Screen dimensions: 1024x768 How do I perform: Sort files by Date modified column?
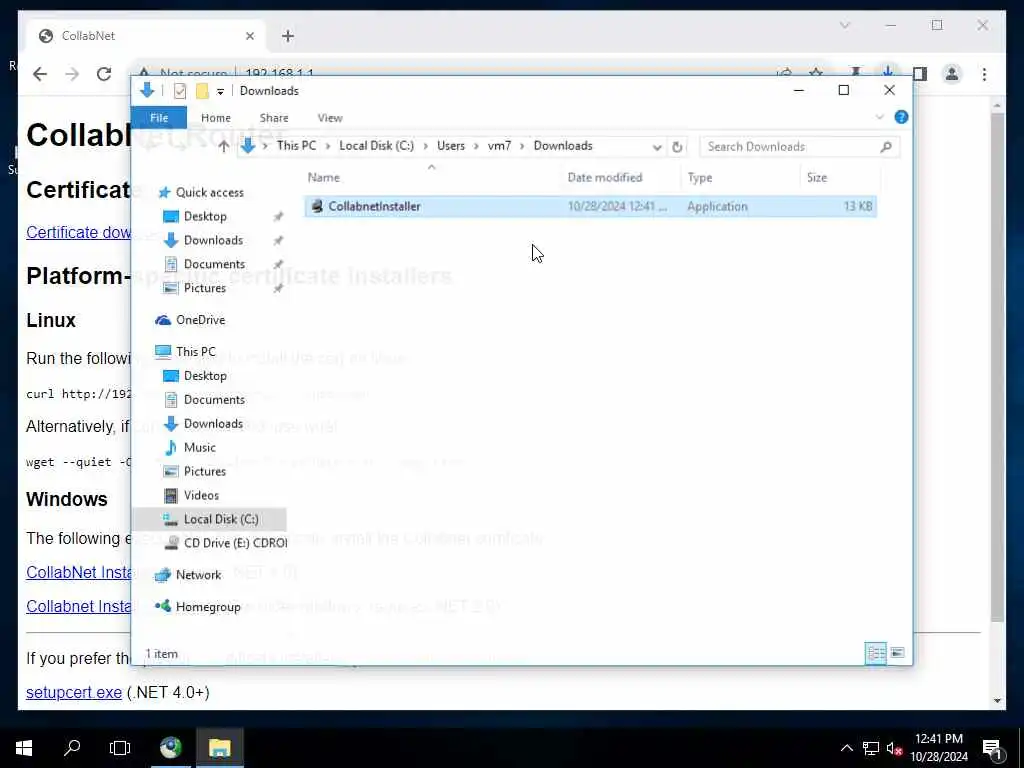click(x=605, y=178)
